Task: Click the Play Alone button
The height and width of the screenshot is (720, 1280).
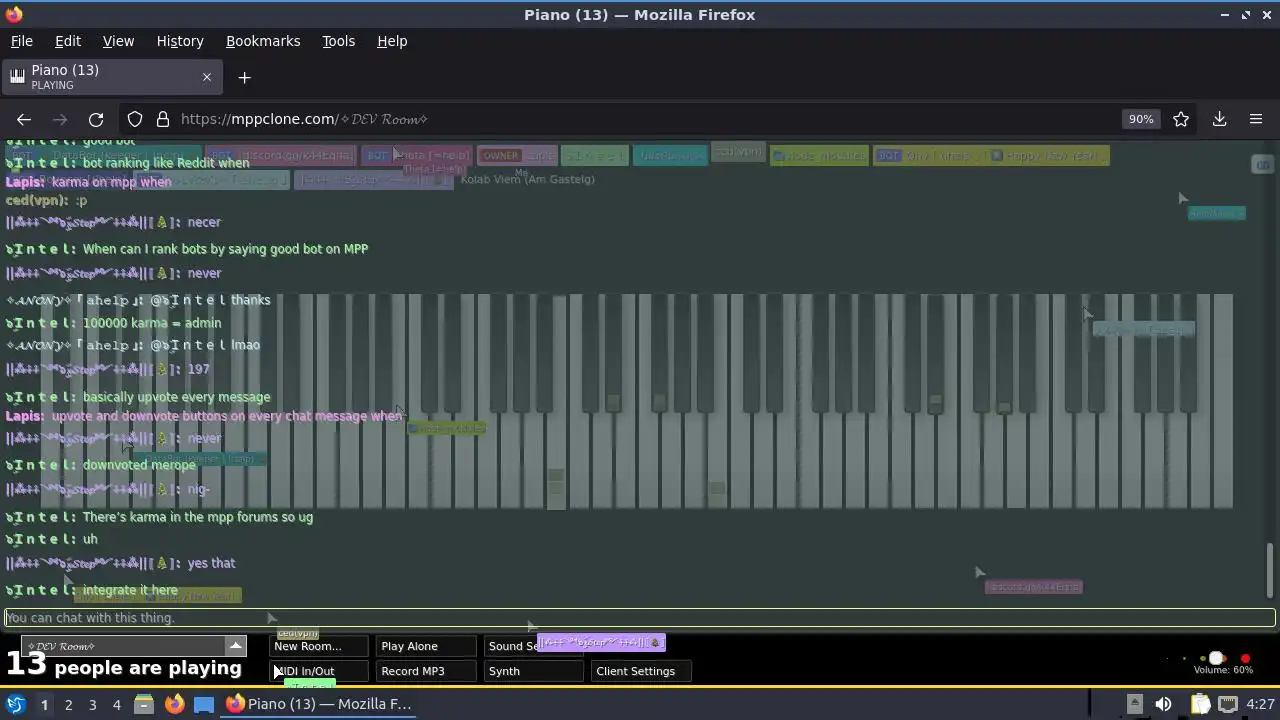Action: (x=426, y=646)
